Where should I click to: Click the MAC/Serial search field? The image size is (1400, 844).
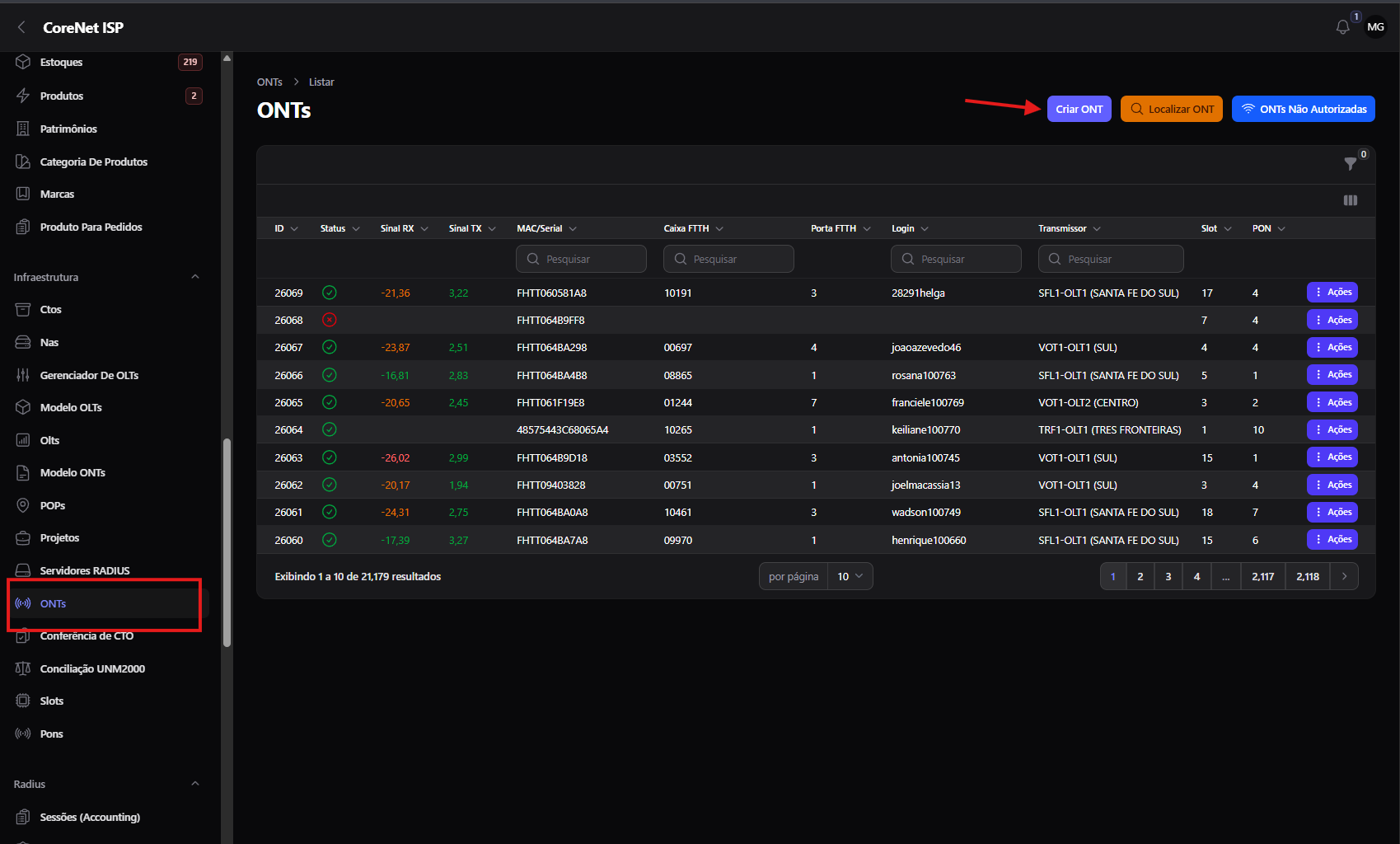(x=581, y=259)
